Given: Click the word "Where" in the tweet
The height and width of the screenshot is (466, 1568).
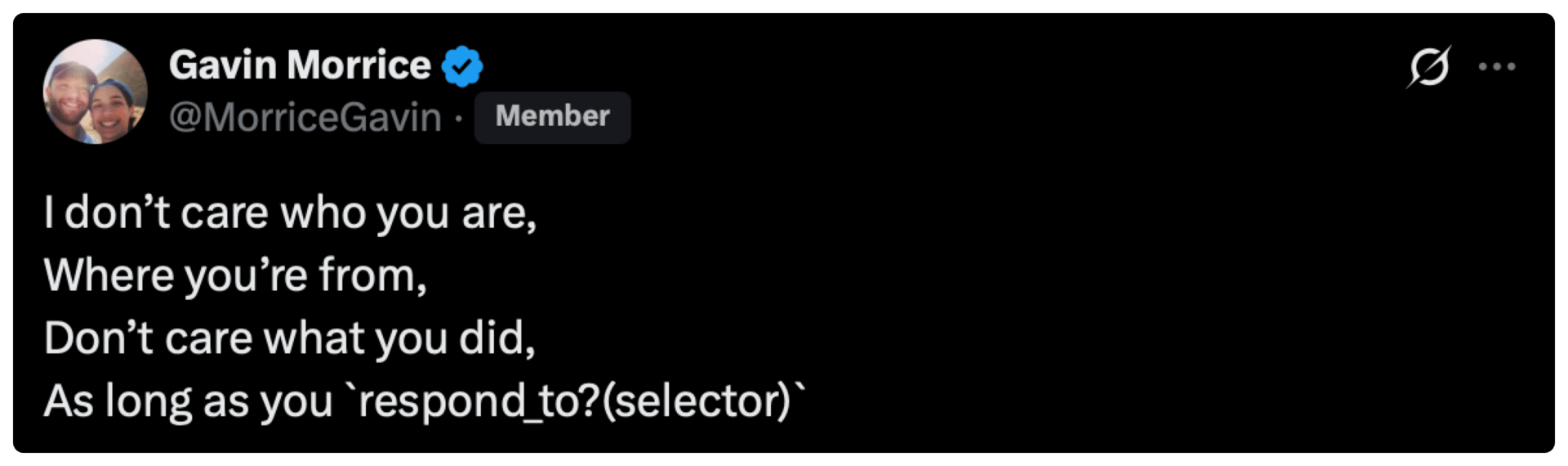Looking at the screenshot, I should 109,275.
